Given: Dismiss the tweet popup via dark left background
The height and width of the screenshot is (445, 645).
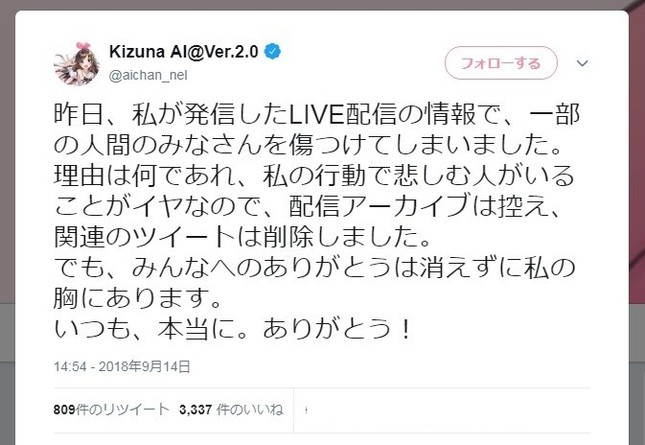Looking at the screenshot, I should click(x=7, y=206).
